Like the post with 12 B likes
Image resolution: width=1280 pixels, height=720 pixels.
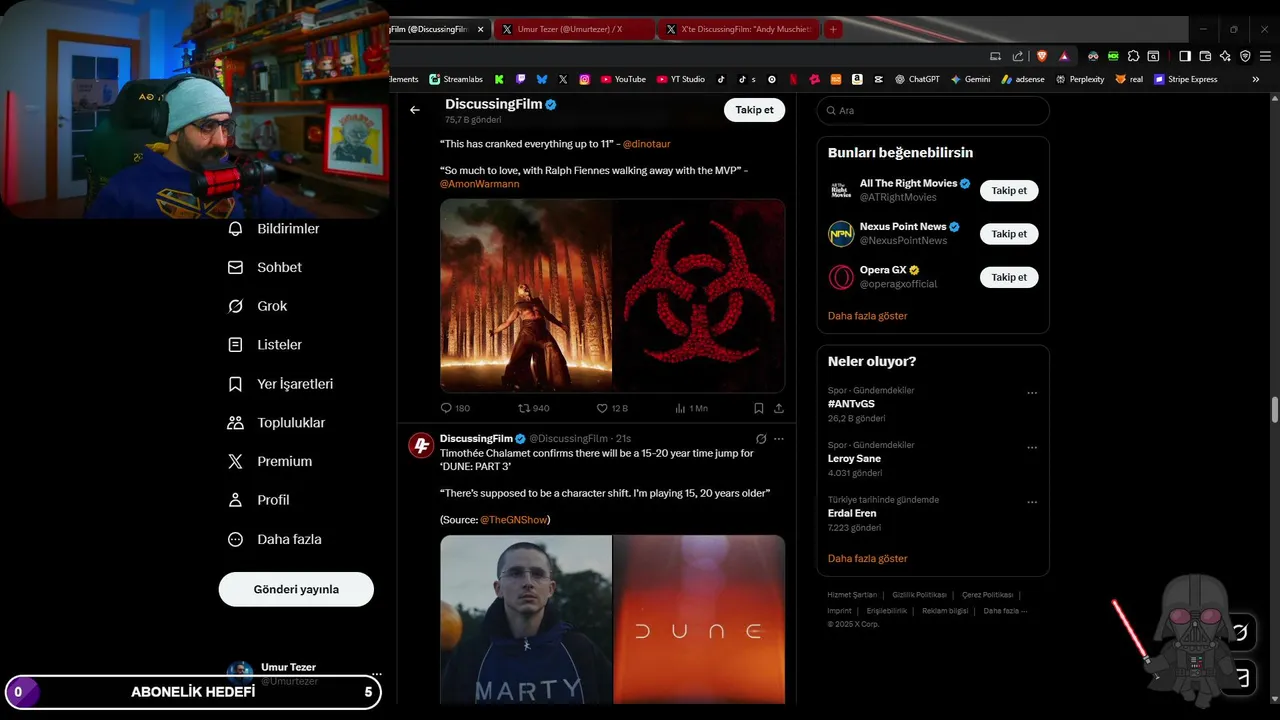(x=612, y=408)
